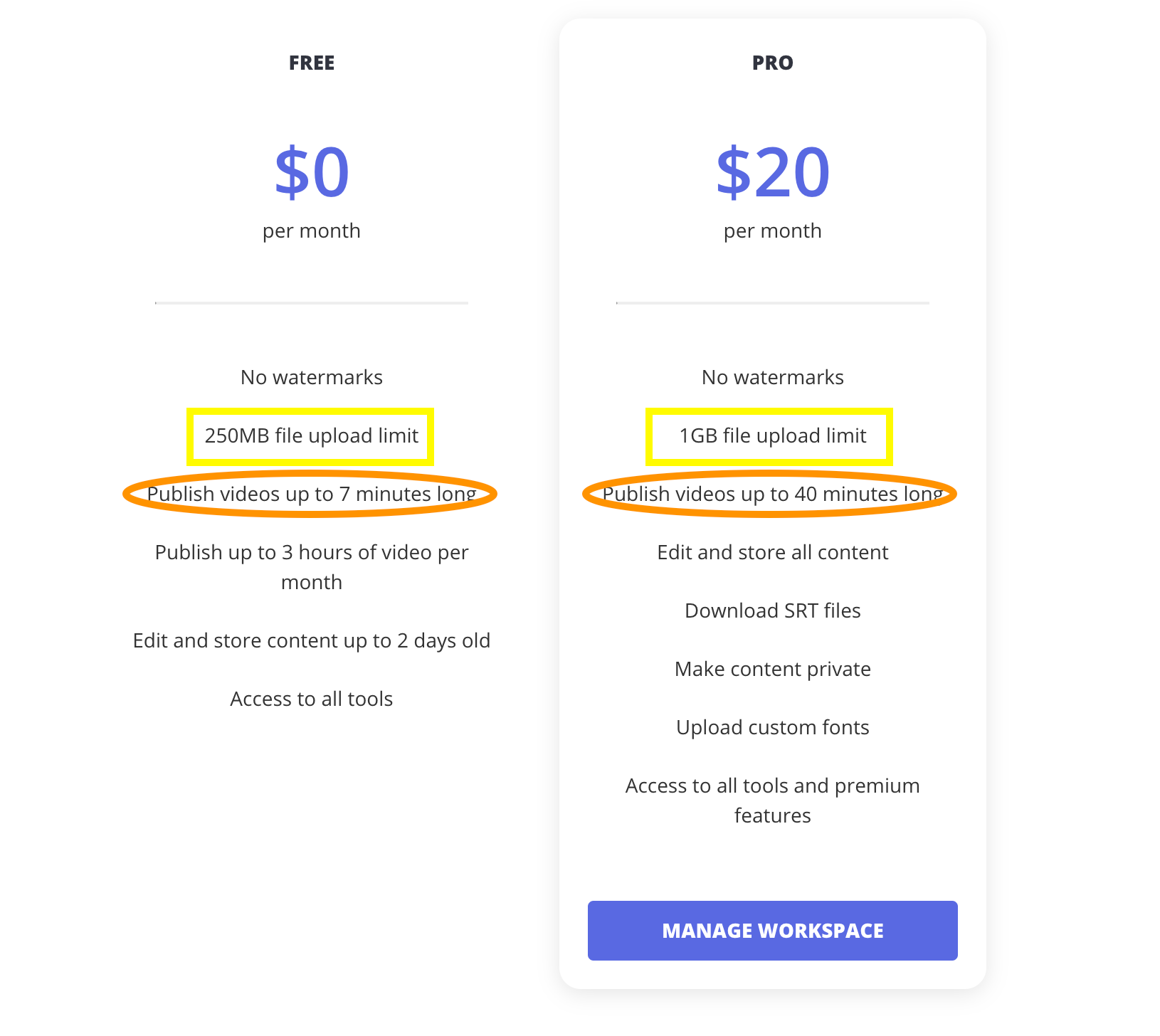
Task: Click Make content private feature
Action: [772, 669]
